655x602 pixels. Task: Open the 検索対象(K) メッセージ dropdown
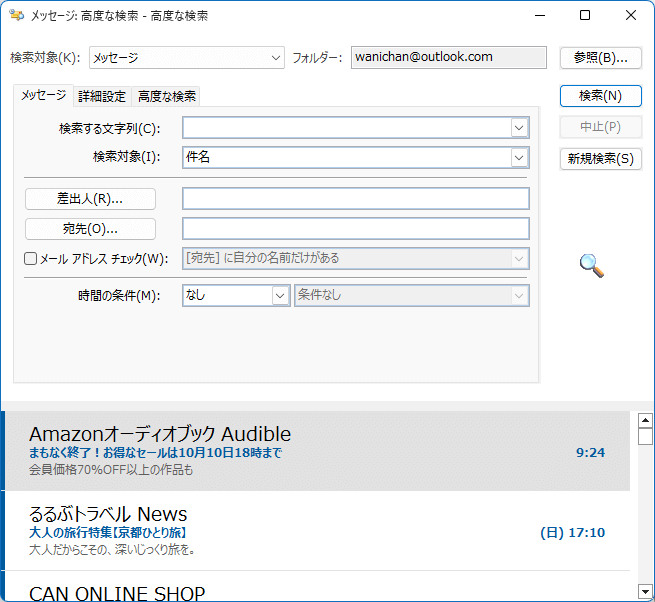point(187,58)
